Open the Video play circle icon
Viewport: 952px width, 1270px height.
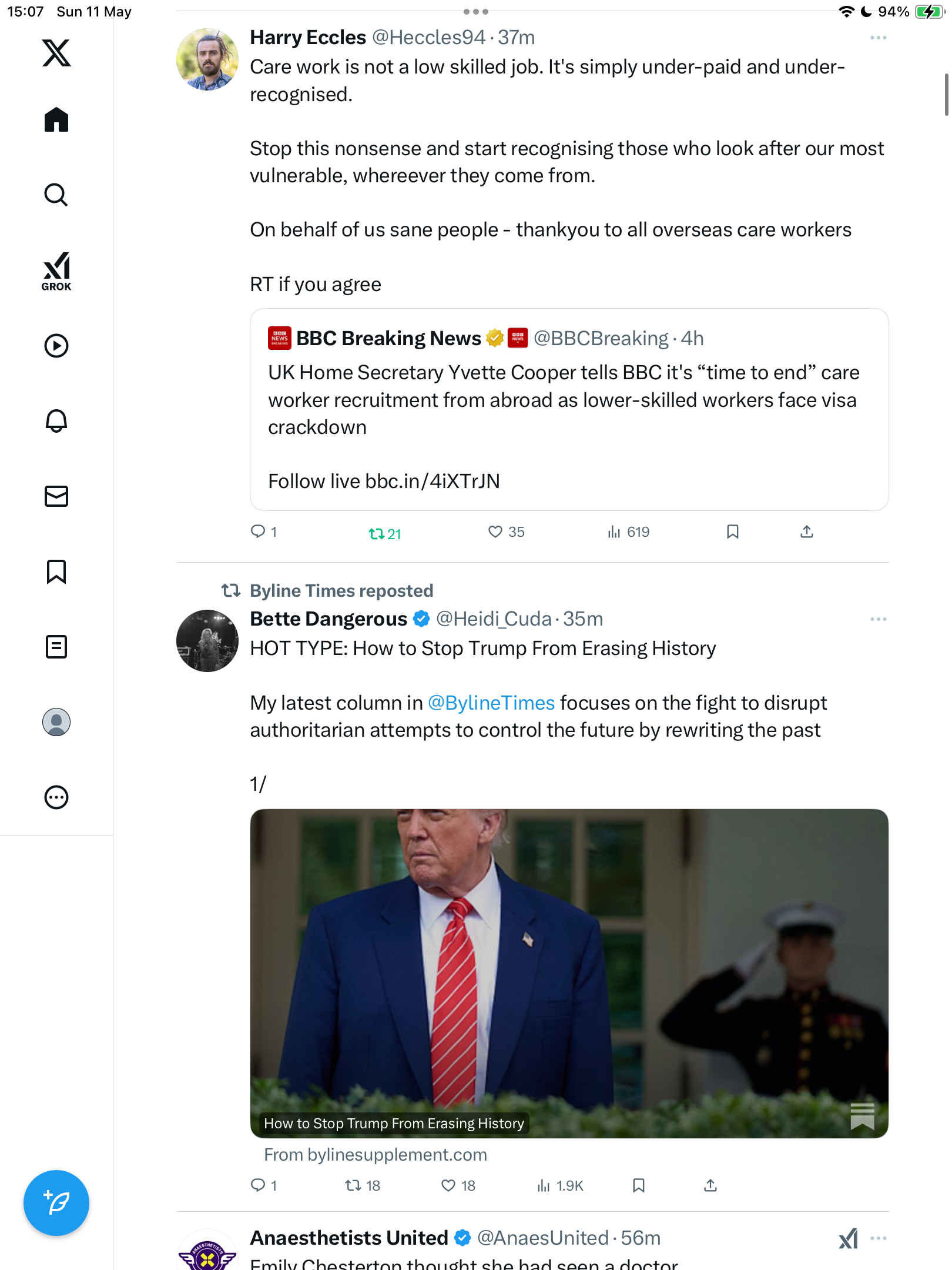(x=56, y=346)
